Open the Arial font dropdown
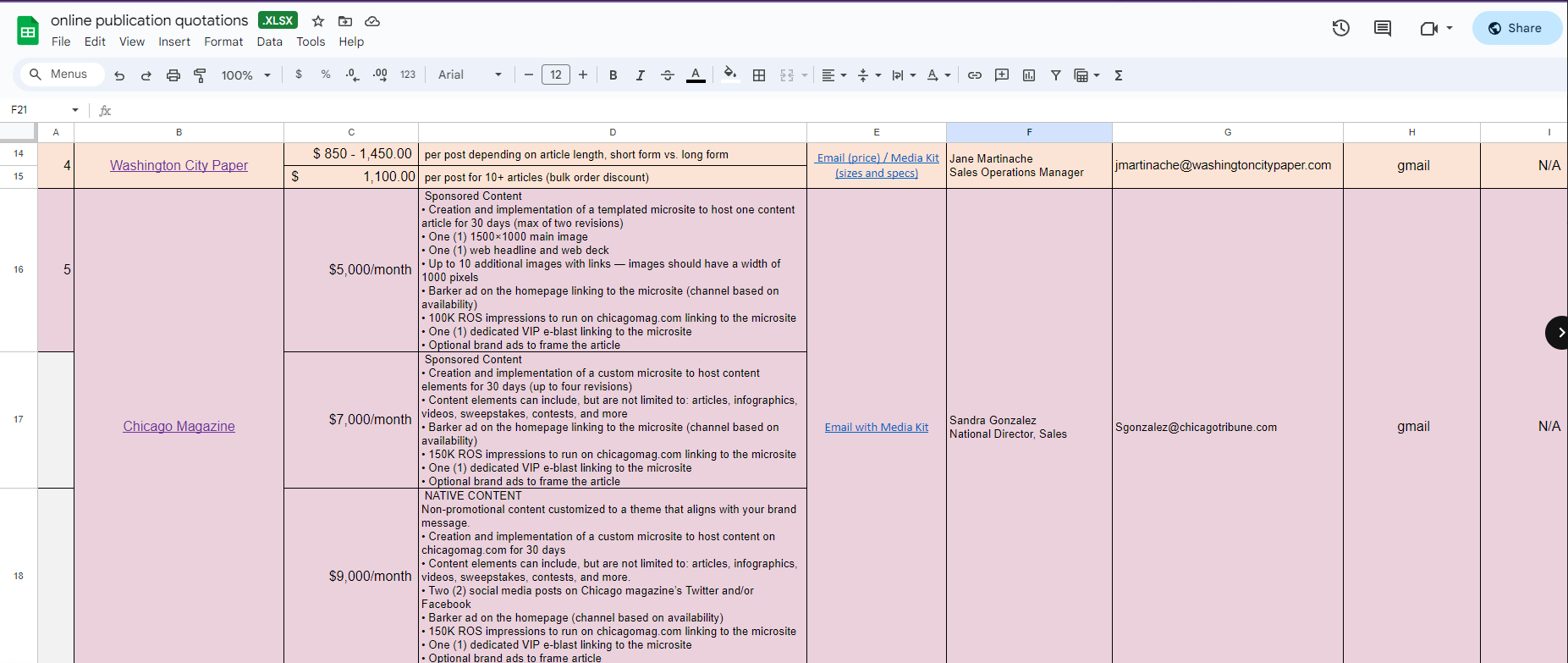The image size is (1568, 663). (470, 75)
